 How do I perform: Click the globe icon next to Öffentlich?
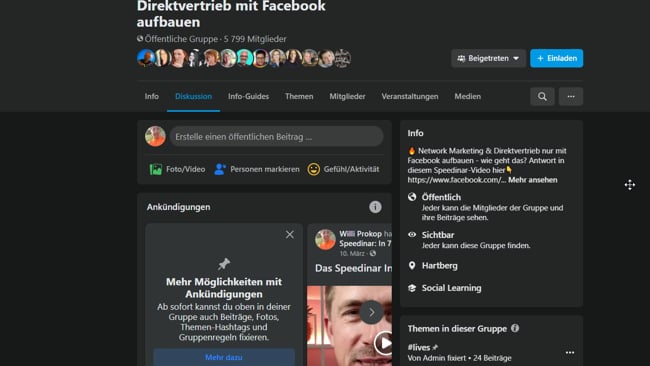[412, 197]
